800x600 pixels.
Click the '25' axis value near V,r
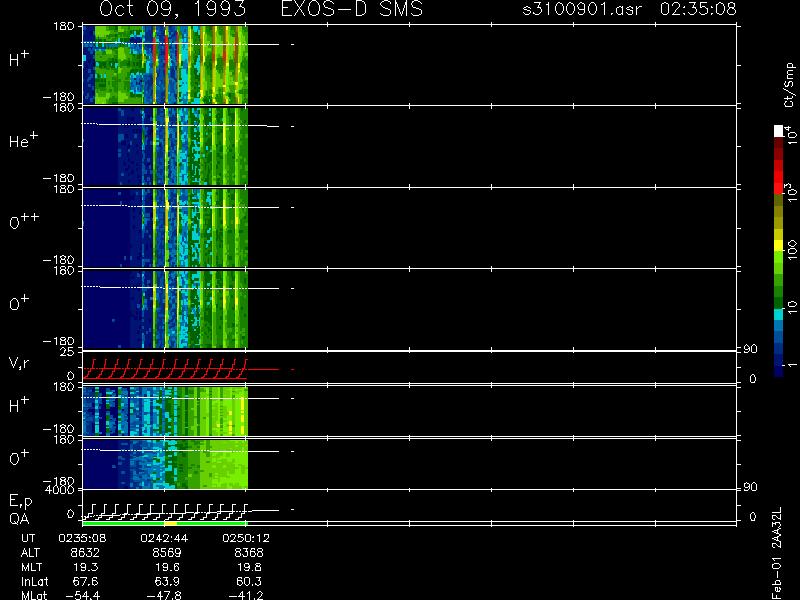[x=69, y=352]
